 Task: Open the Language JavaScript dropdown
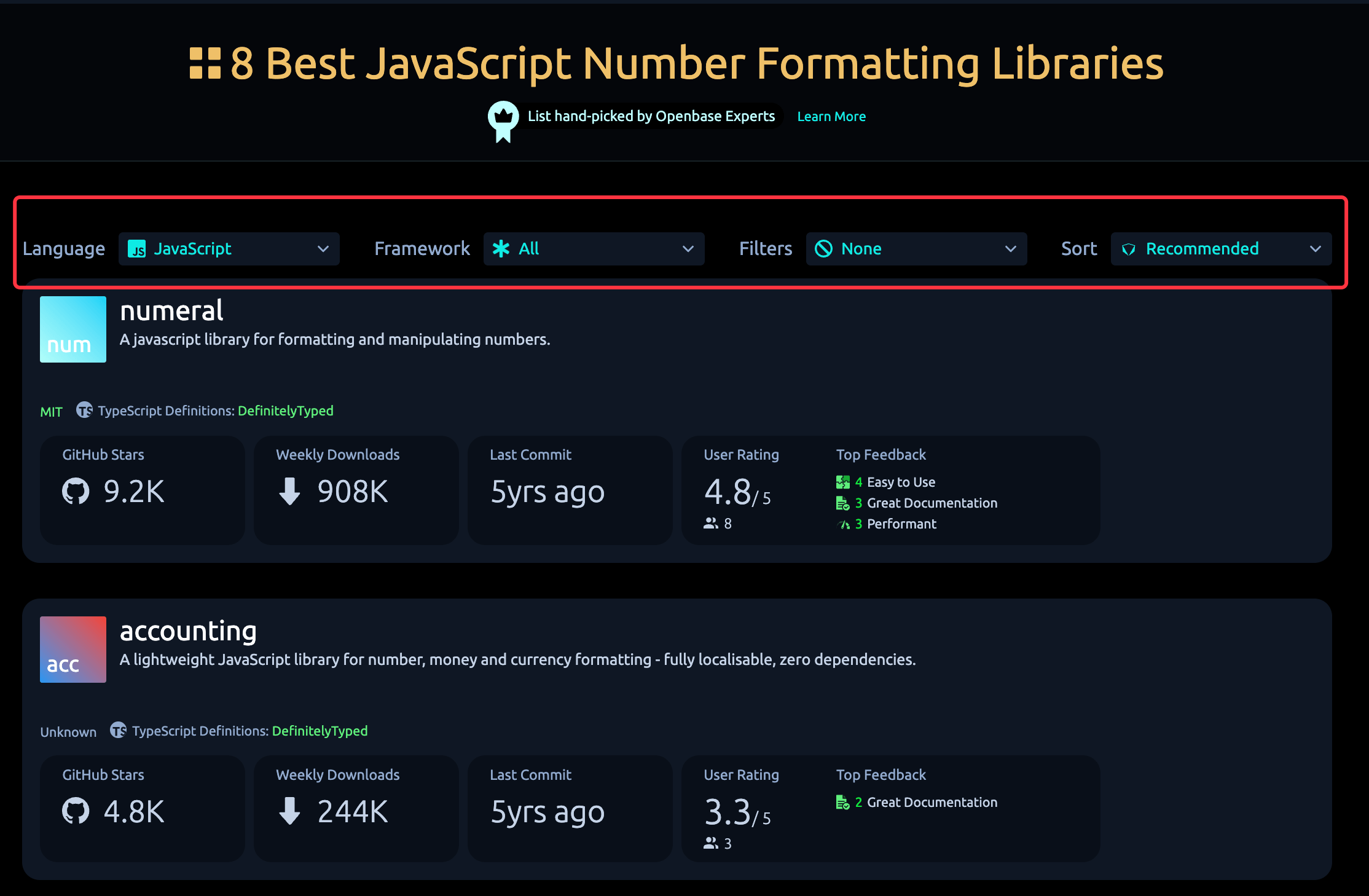point(229,249)
